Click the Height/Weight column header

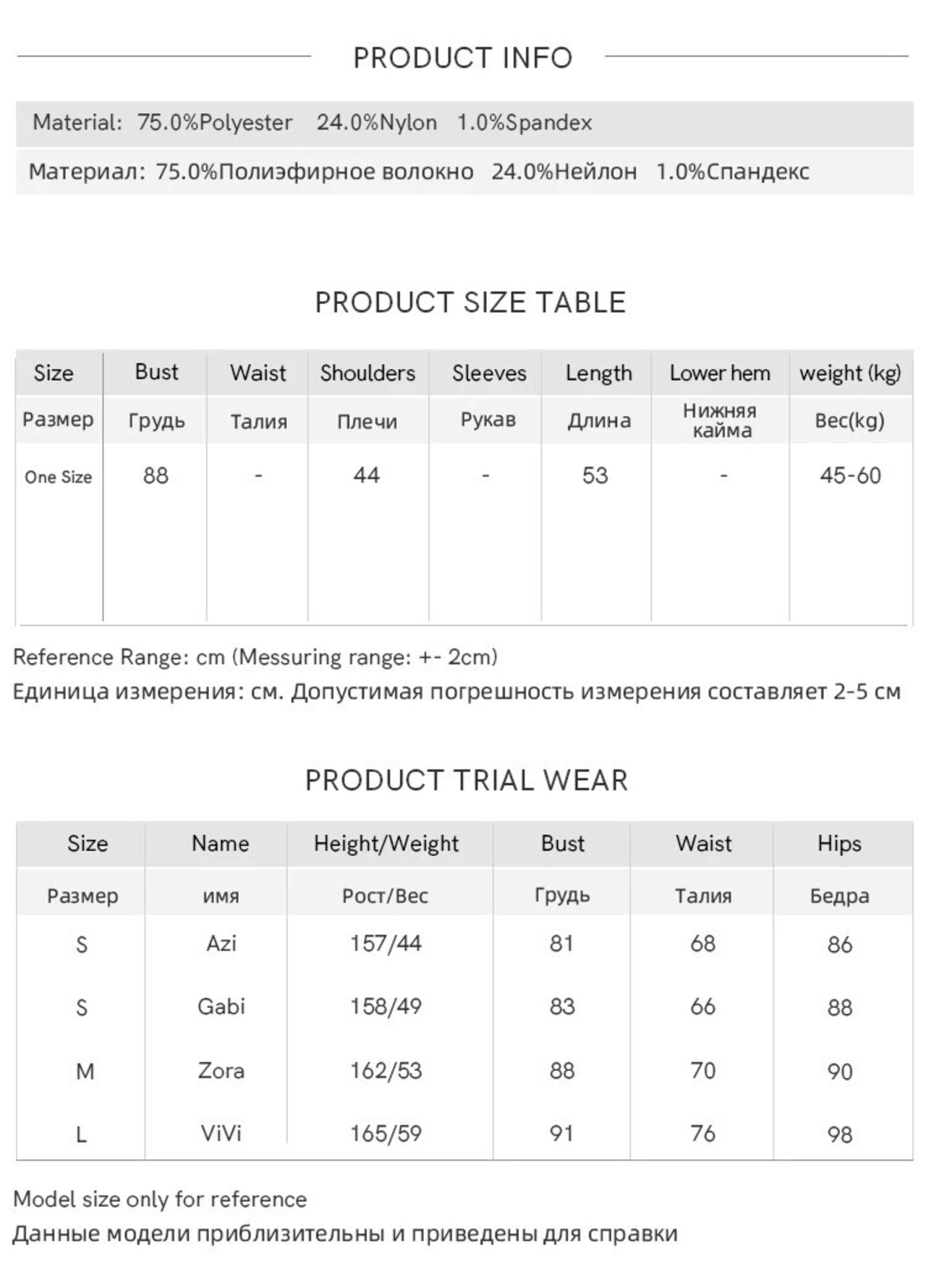pyautogui.click(x=386, y=844)
